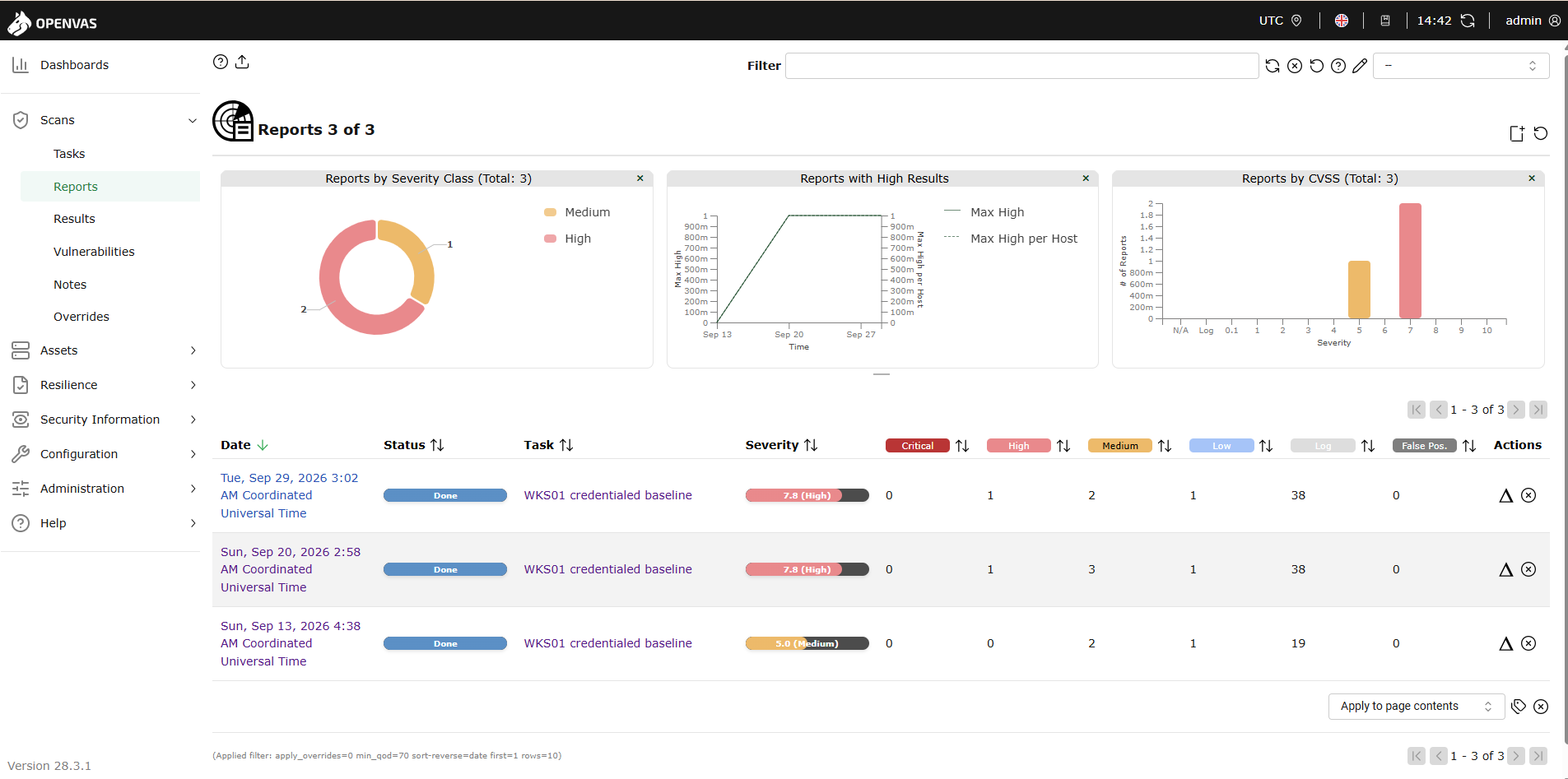Open the help icon above Reports title

(221, 62)
